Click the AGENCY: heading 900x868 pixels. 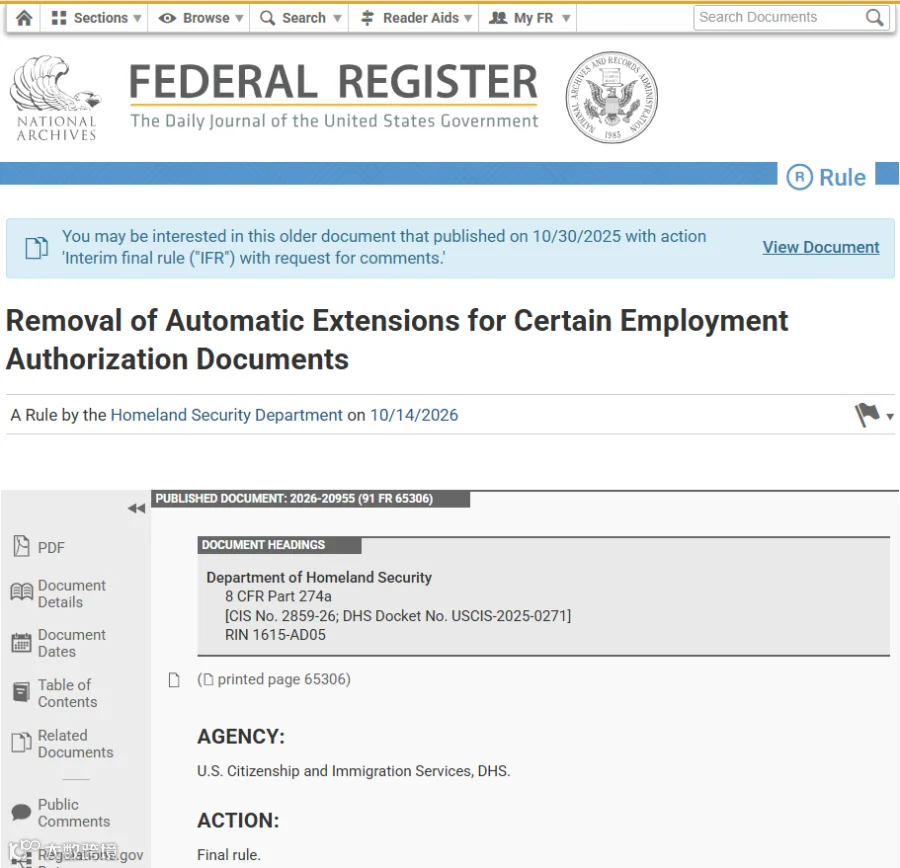pos(241,737)
